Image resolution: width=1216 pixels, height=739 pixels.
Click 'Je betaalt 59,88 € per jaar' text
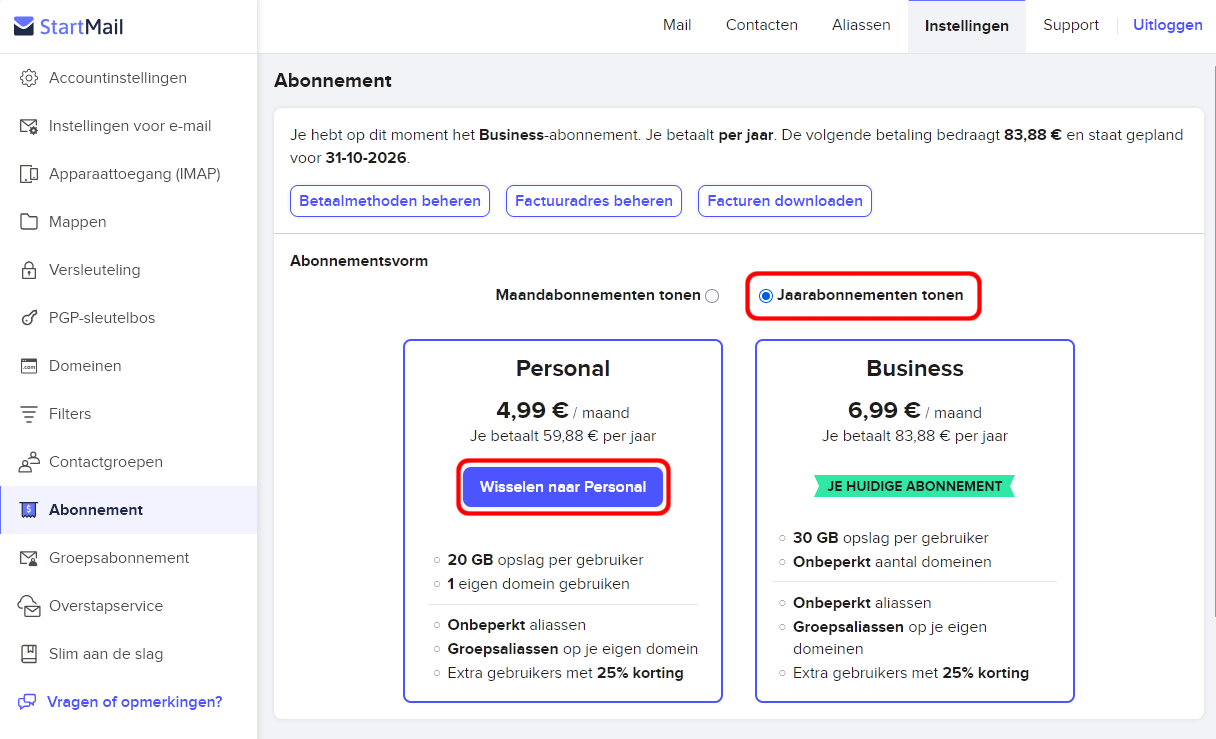tap(563, 436)
